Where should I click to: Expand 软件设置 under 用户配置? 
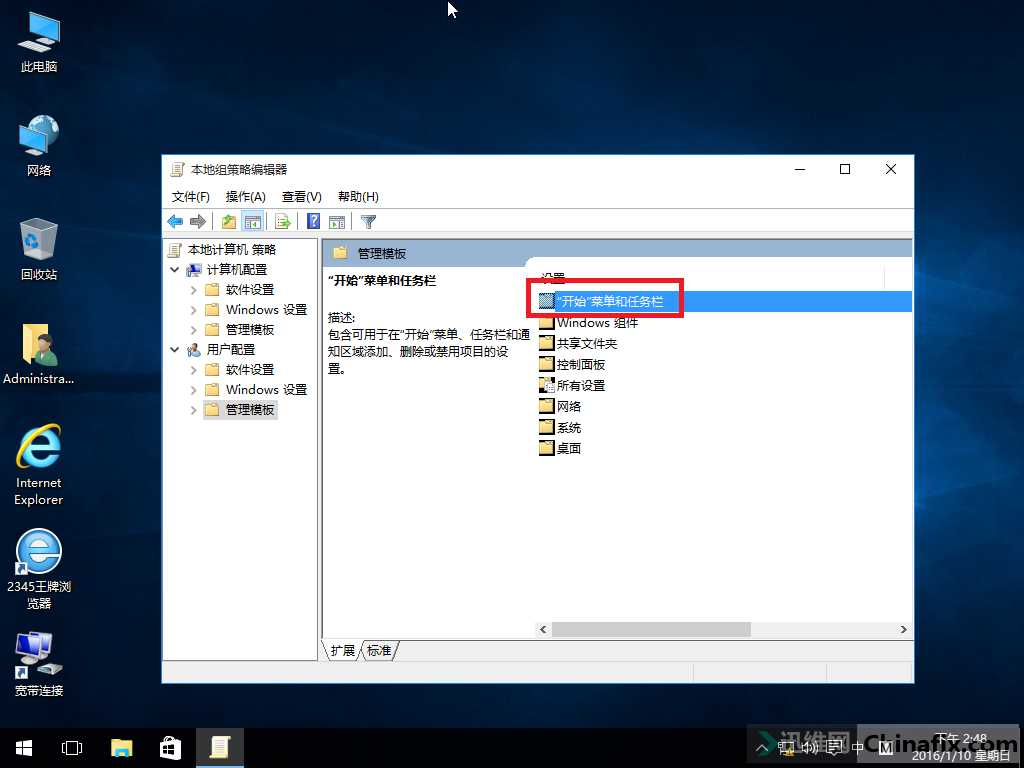click(193, 370)
